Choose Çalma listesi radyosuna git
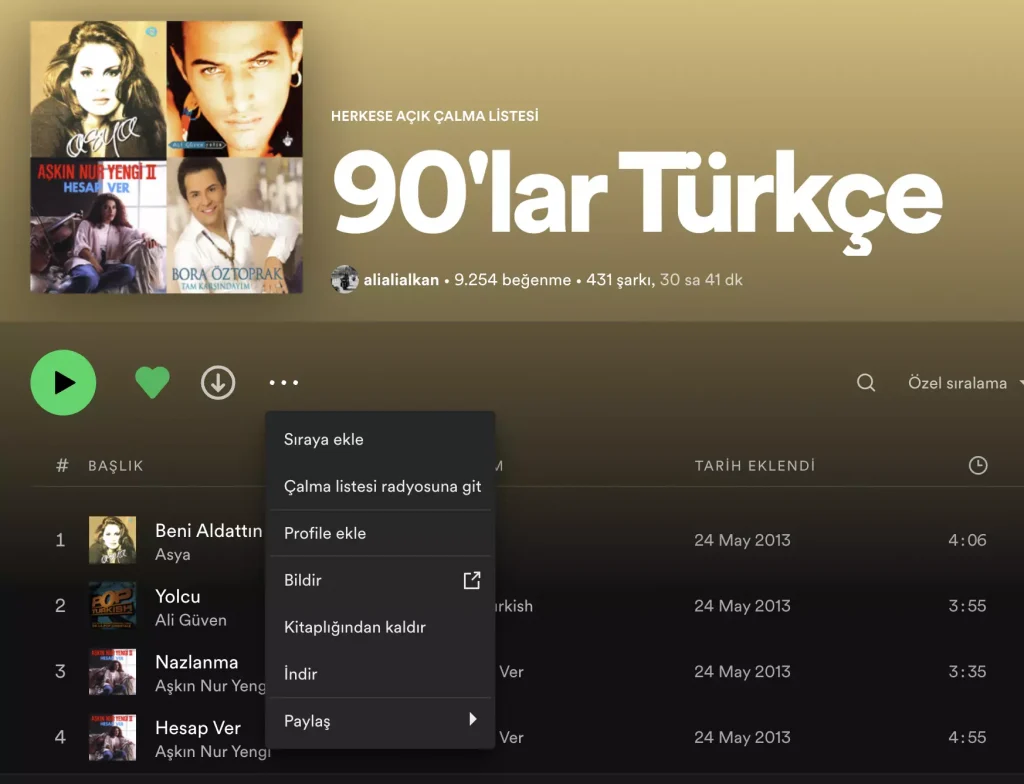The image size is (1024, 784). point(380,486)
